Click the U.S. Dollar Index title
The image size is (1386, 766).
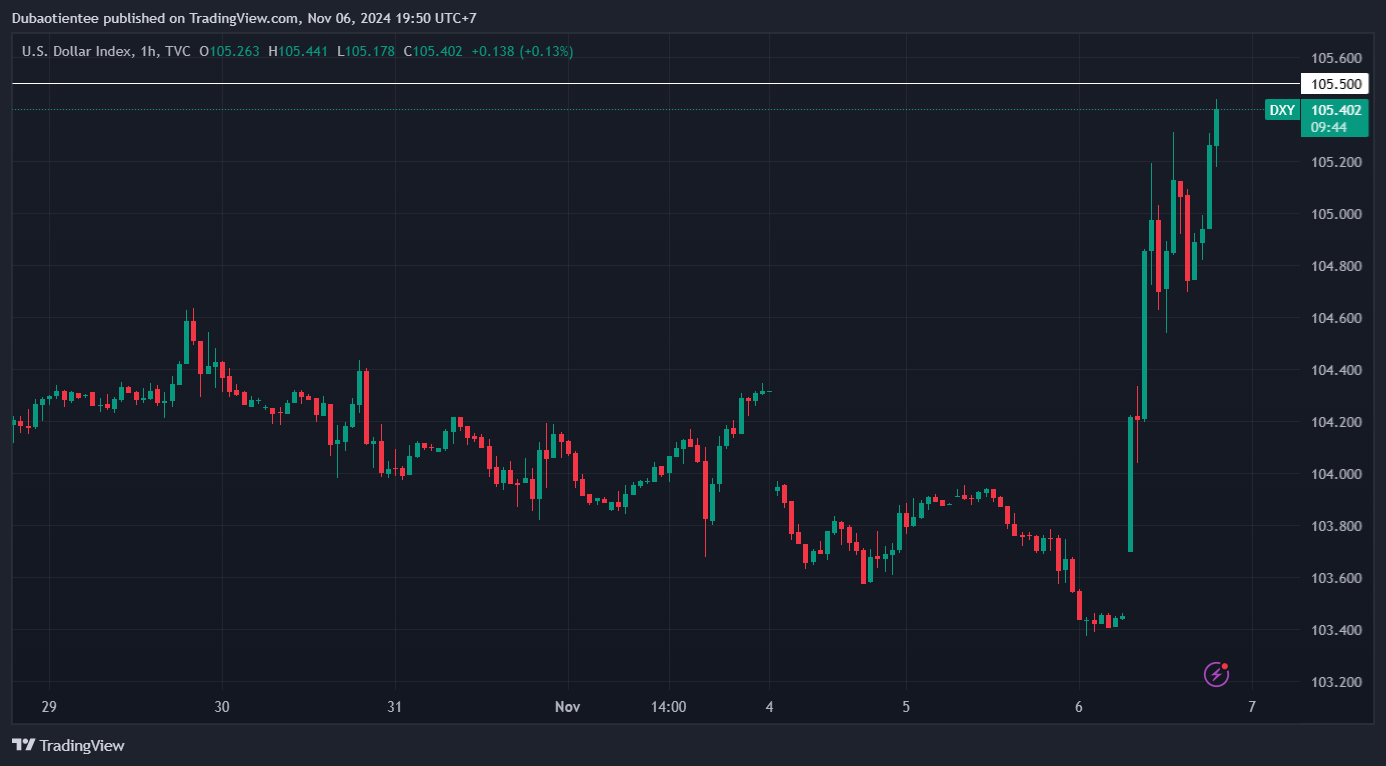point(75,51)
